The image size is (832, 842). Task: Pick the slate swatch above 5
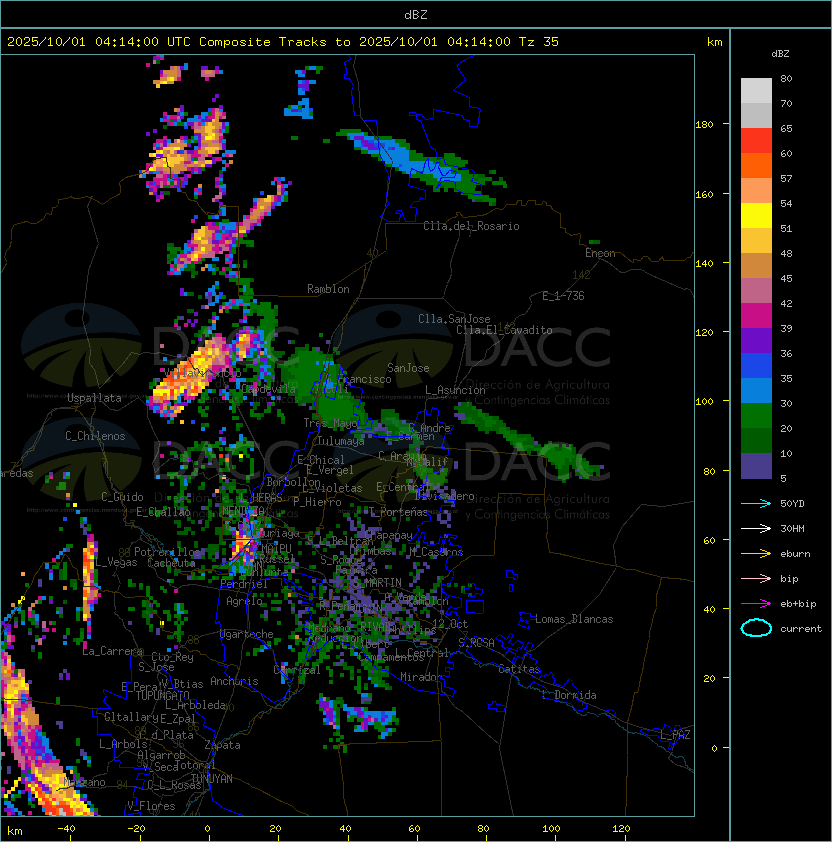(756, 466)
